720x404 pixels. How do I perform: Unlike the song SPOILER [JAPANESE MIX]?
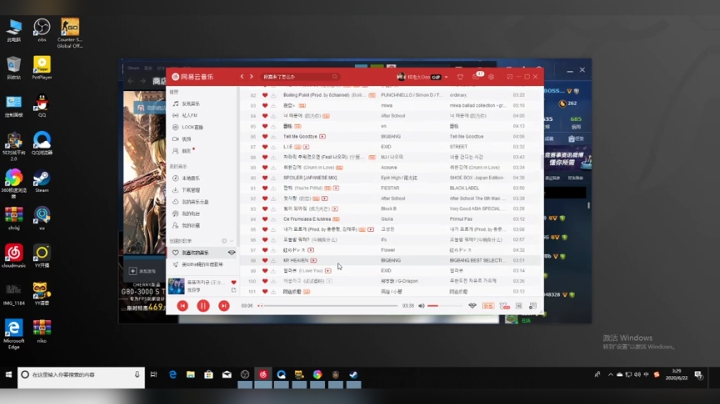(x=265, y=178)
